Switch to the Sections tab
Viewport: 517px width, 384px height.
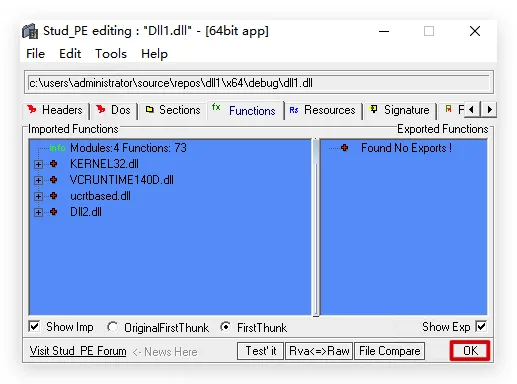173,110
